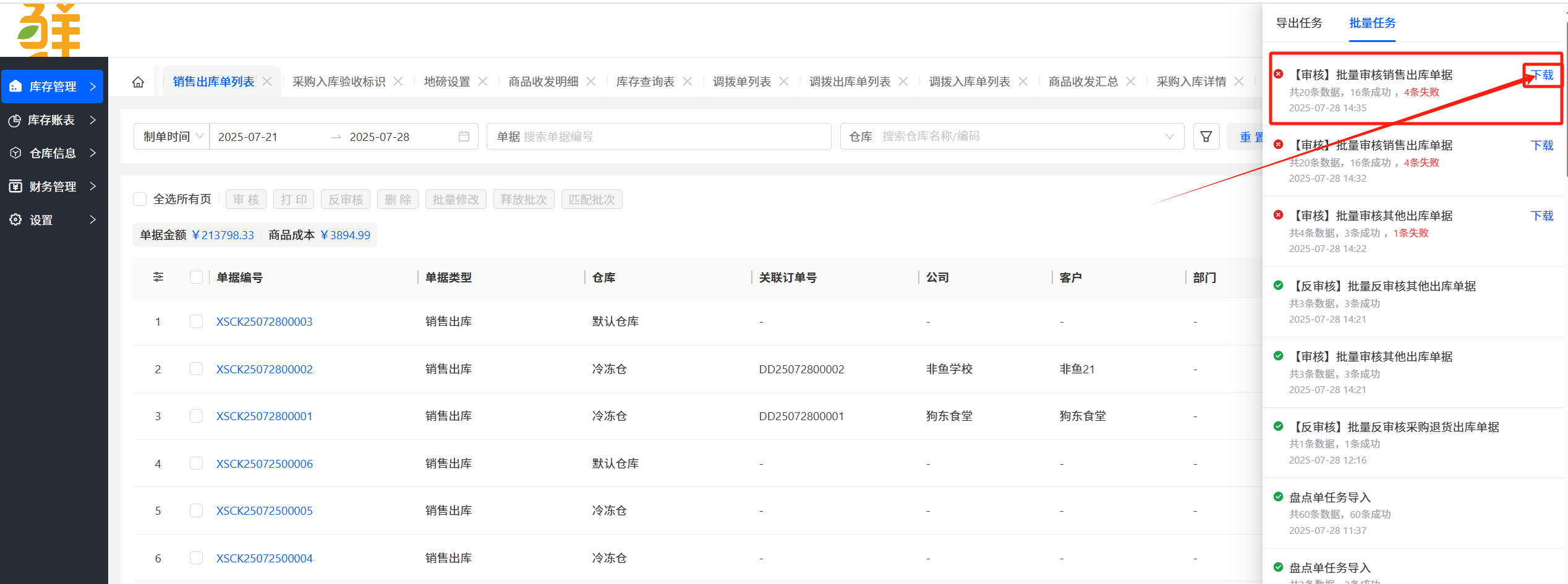1568x584 pixels.
Task: Close the 采购入库验收标识 tab
Action: tap(398, 82)
